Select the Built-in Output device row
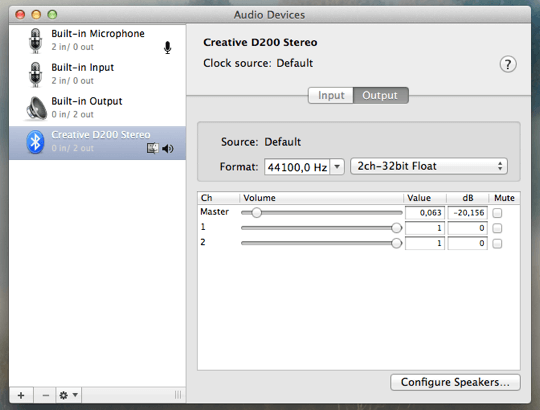The width and height of the screenshot is (540, 410). pyautogui.click(x=97, y=108)
